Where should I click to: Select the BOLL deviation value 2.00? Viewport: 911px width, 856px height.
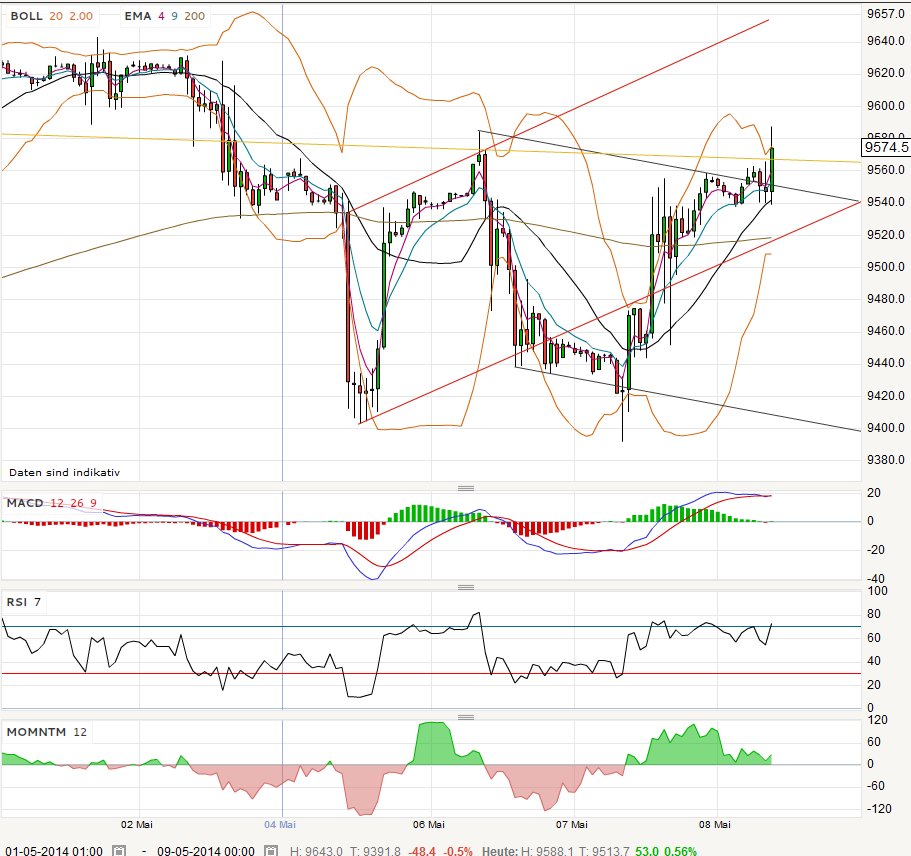pos(81,16)
